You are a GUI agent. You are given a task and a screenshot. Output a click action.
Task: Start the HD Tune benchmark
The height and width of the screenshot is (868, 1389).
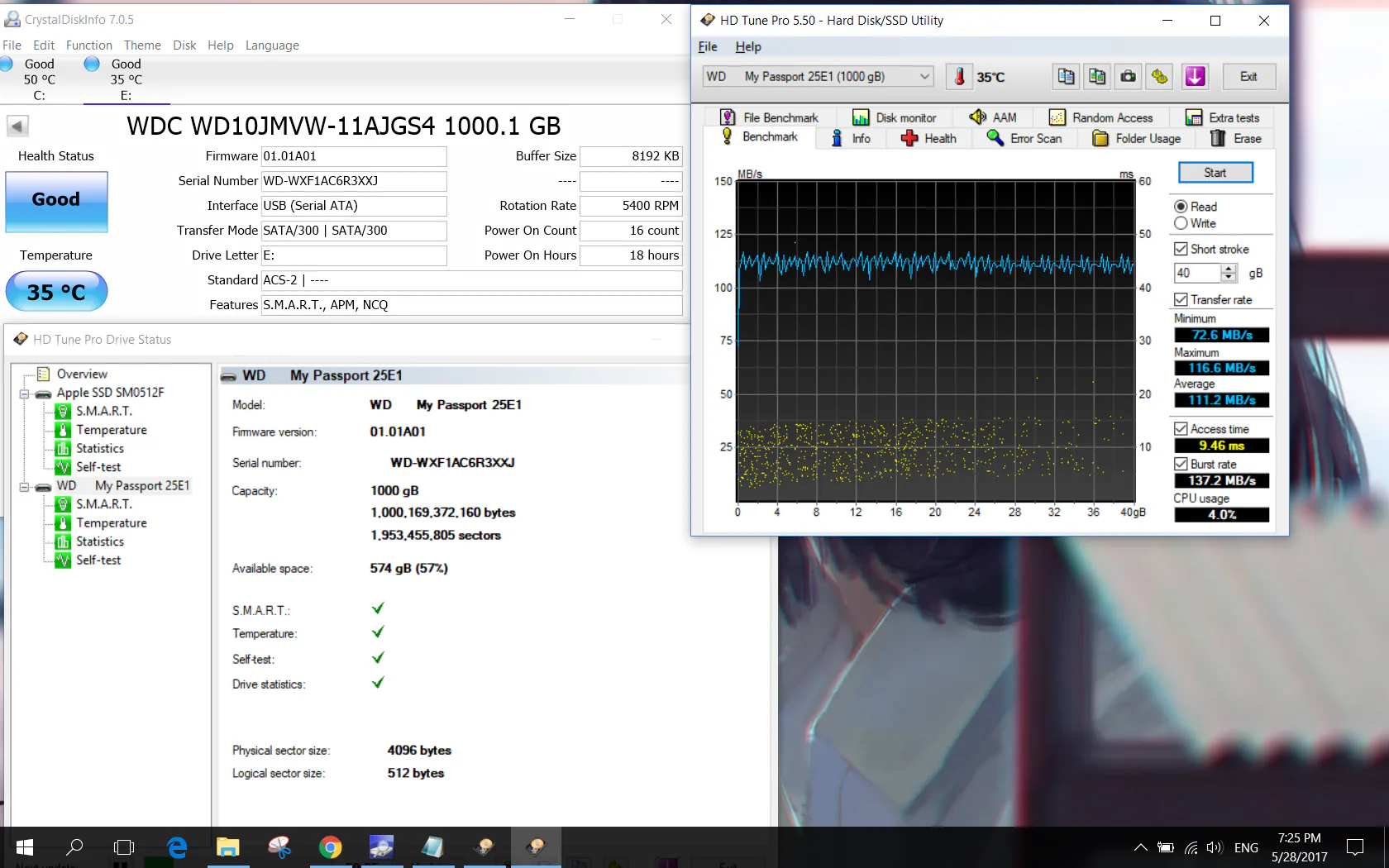pos(1215,173)
